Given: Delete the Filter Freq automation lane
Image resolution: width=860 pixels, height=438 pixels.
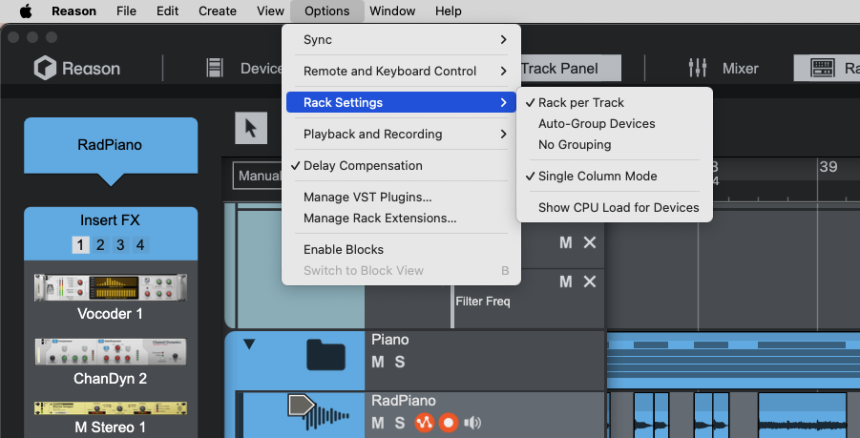Looking at the screenshot, I should point(590,282).
